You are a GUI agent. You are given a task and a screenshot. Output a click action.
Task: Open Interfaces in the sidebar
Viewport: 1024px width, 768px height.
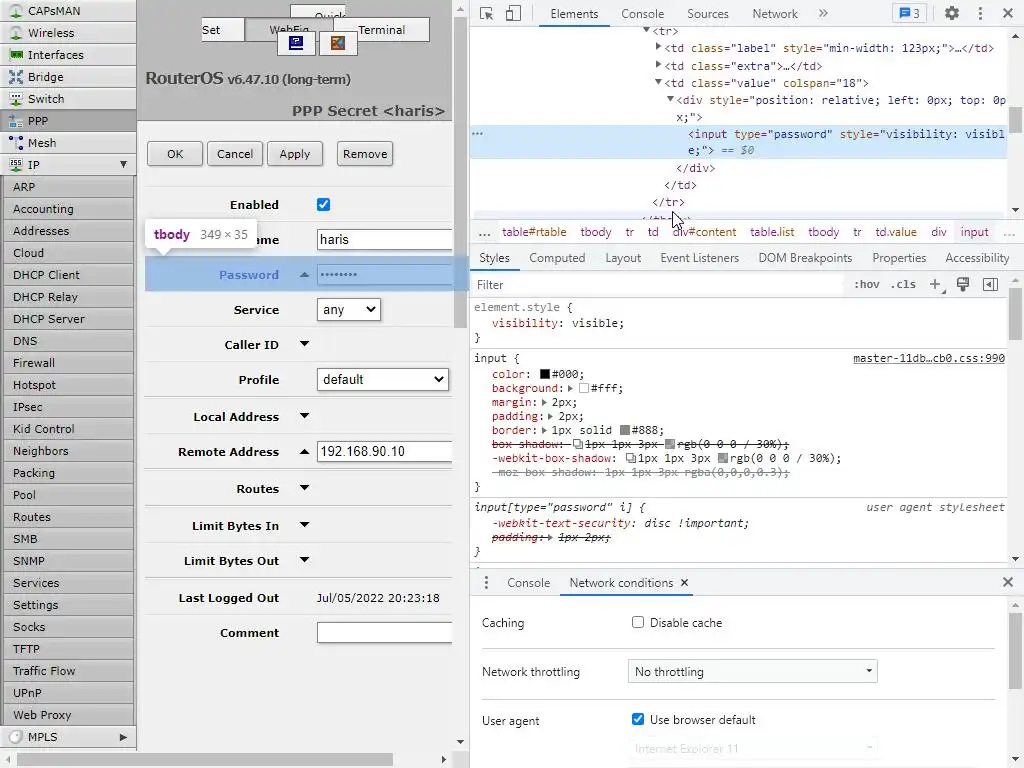(68, 55)
